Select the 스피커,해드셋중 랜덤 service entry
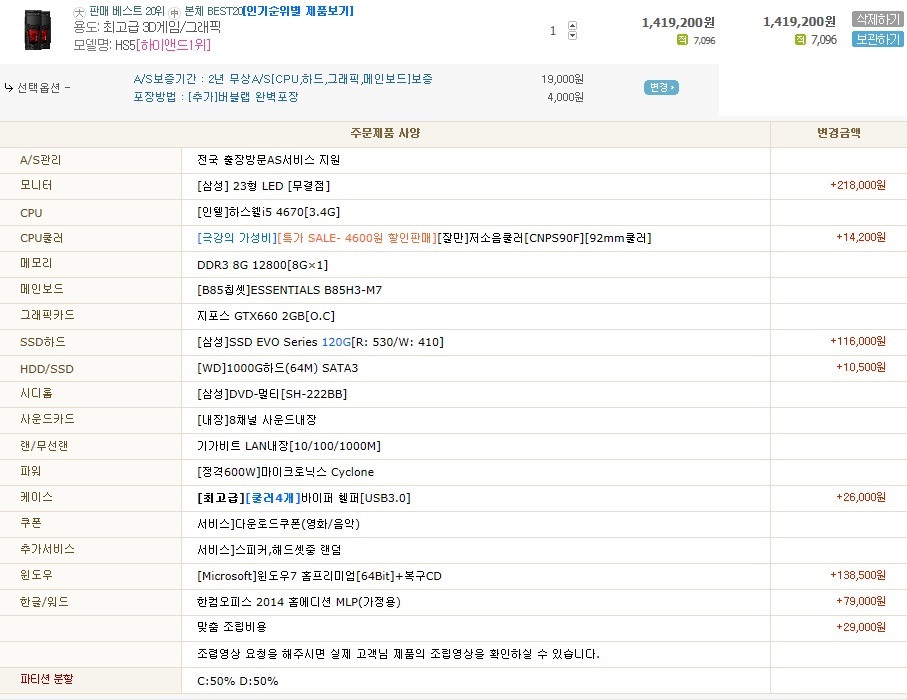Viewport: 907px width, 700px height. (269, 550)
